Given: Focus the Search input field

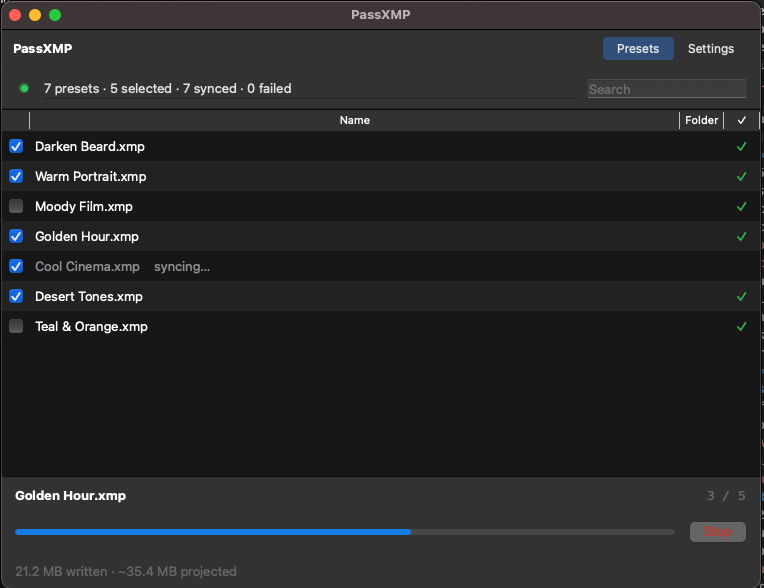Looking at the screenshot, I should point(666,89).
